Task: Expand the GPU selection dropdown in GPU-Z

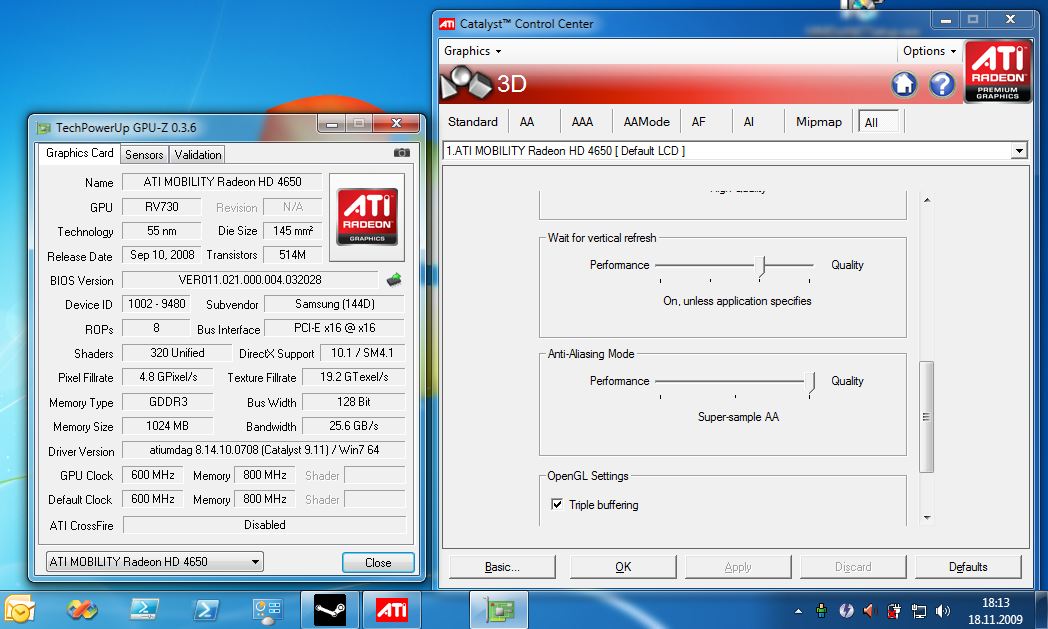Action: pyautogui.click(x=255, y=562)
